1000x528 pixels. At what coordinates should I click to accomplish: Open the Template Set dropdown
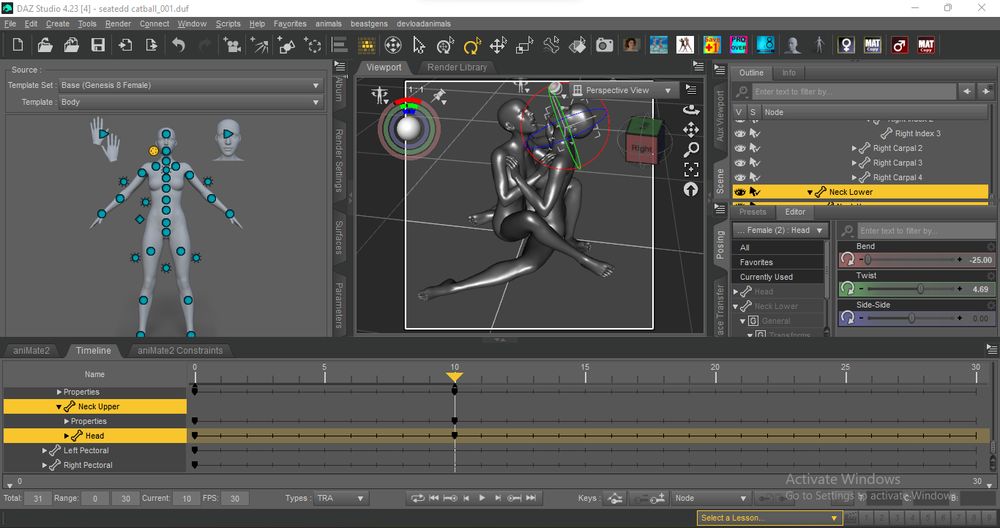tap(189, 86)
